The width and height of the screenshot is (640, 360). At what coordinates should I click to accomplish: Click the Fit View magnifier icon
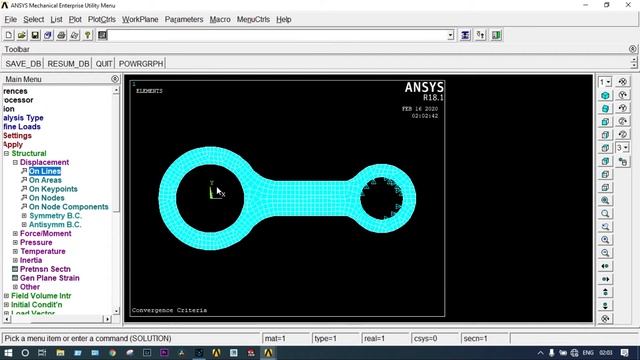click(x=605, y=200)
